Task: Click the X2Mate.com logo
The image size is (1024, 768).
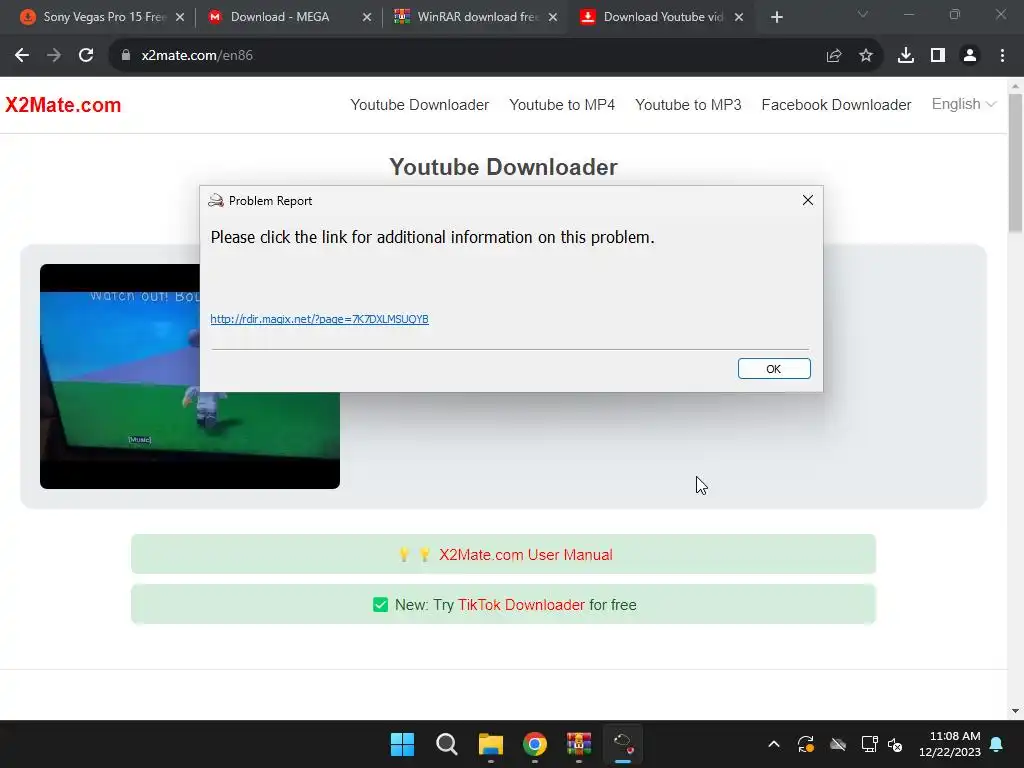Action: [63, 105]
